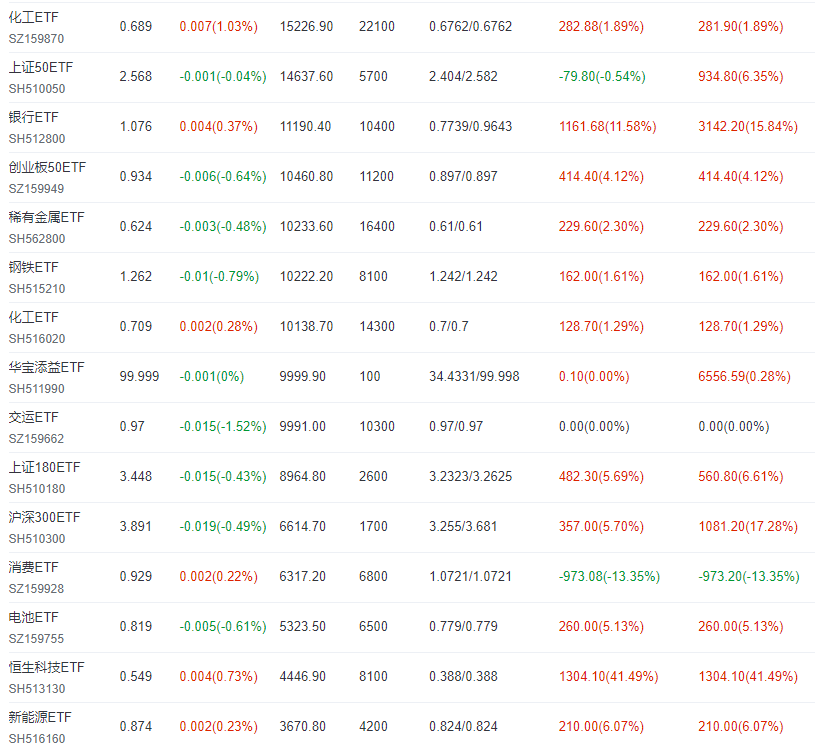Click the floating loss -973.08(-13.35%)
The width and height of the screenshot is (815, 752).
[x=609, y=576]
